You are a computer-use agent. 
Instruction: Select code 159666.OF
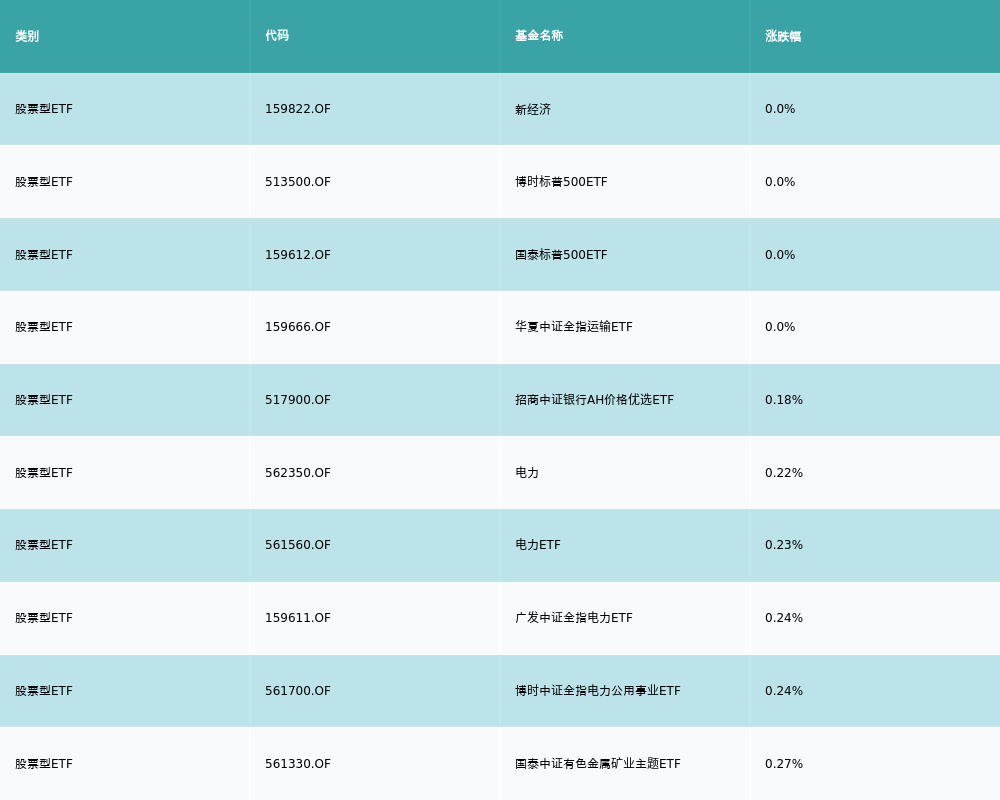click(x=298, y=327)
